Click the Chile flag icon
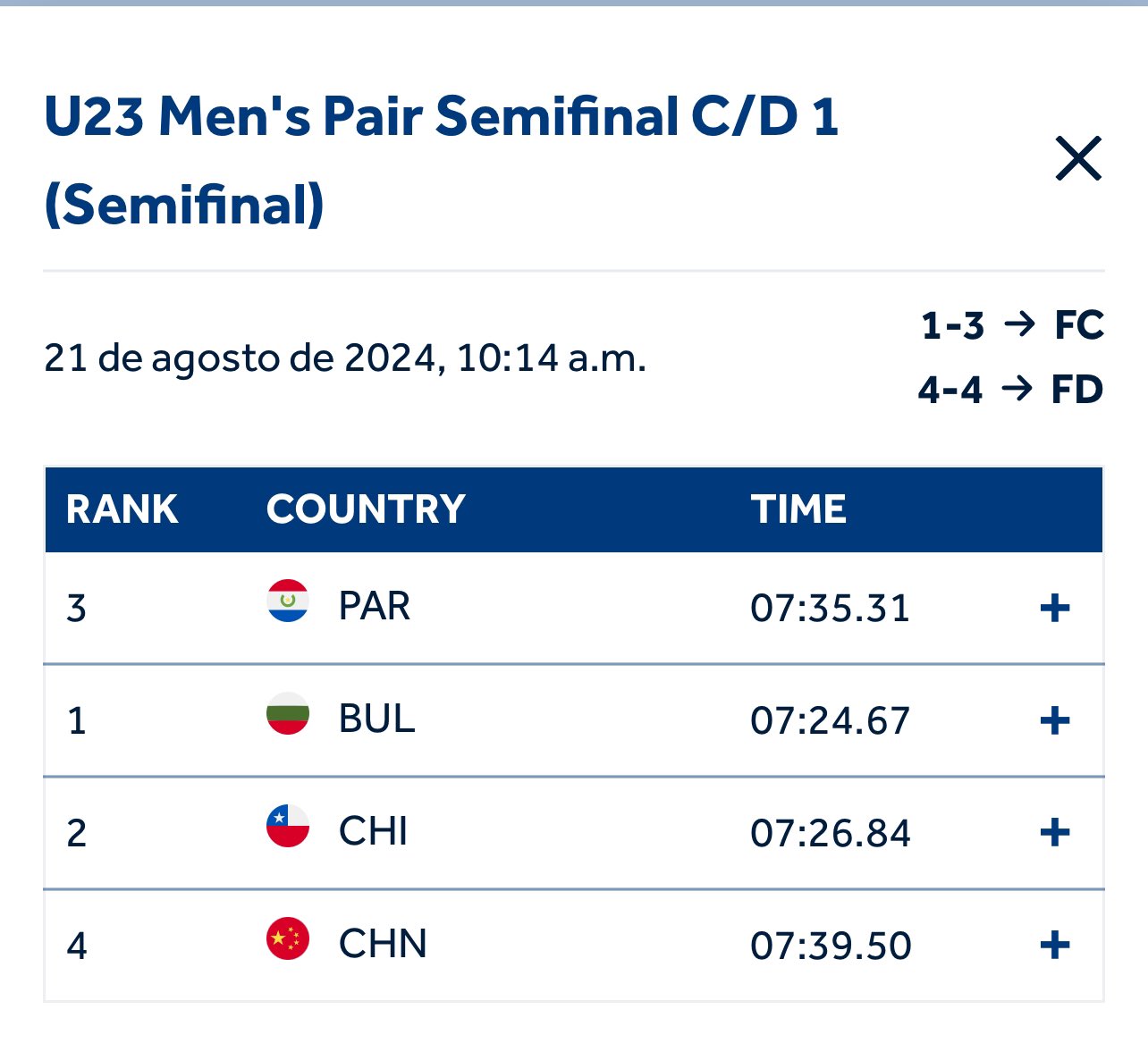This screenshot has height=1043, width=1148. click(x=288, y=827)
